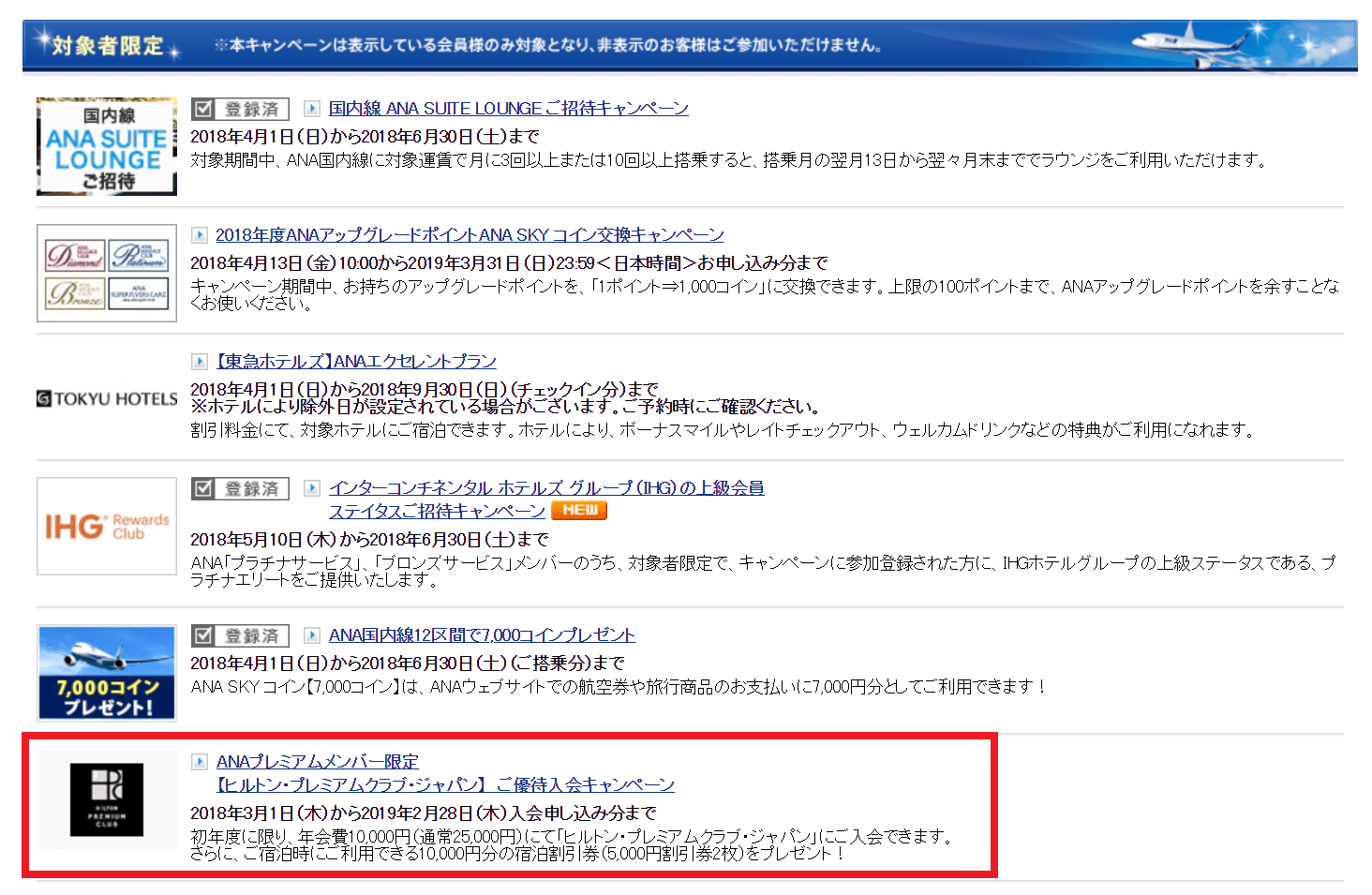Click the Hilton Premium Club logo

(x=107, y=799)
